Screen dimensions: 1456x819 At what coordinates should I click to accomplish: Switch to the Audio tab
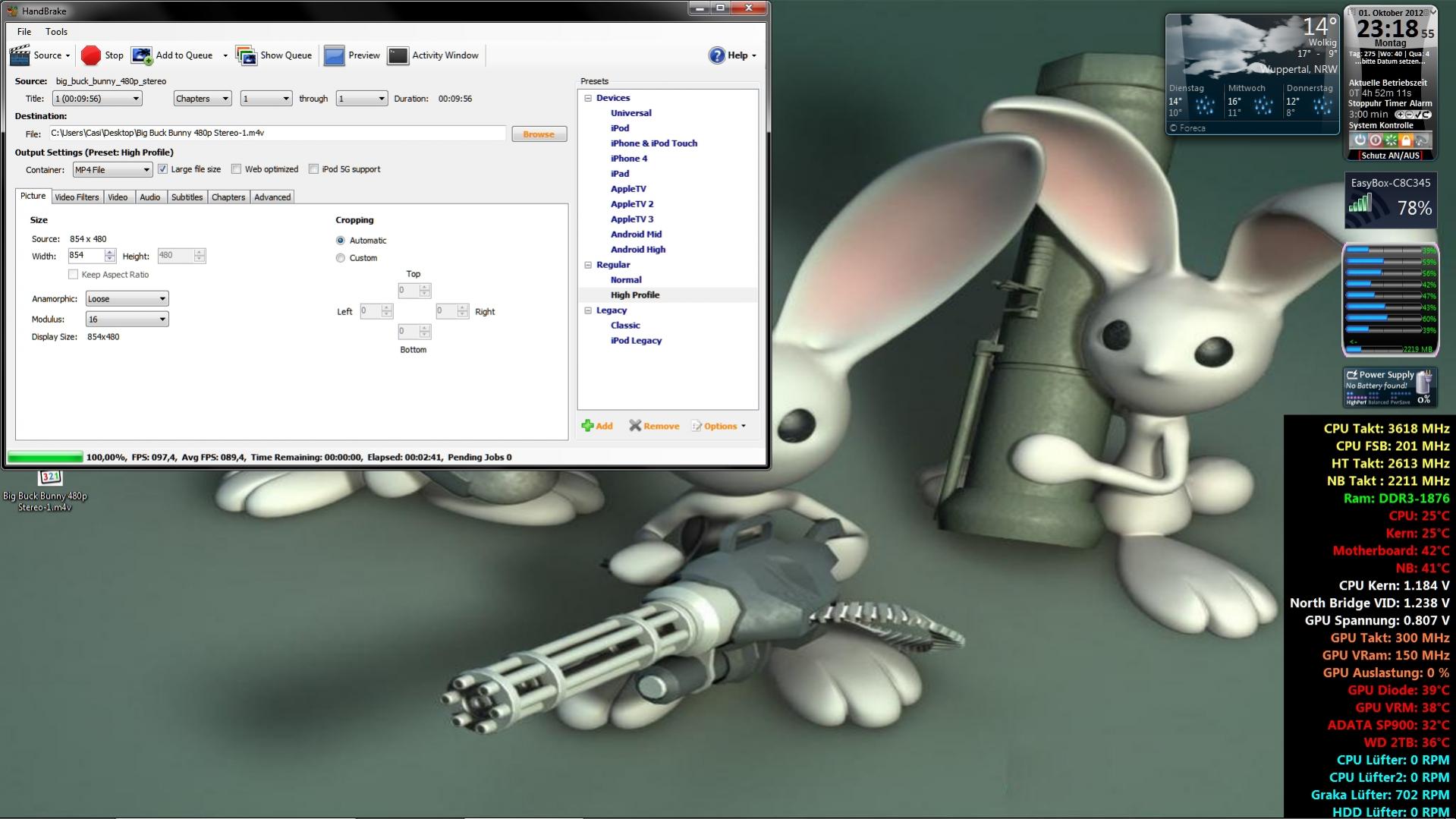coord(150,197)
